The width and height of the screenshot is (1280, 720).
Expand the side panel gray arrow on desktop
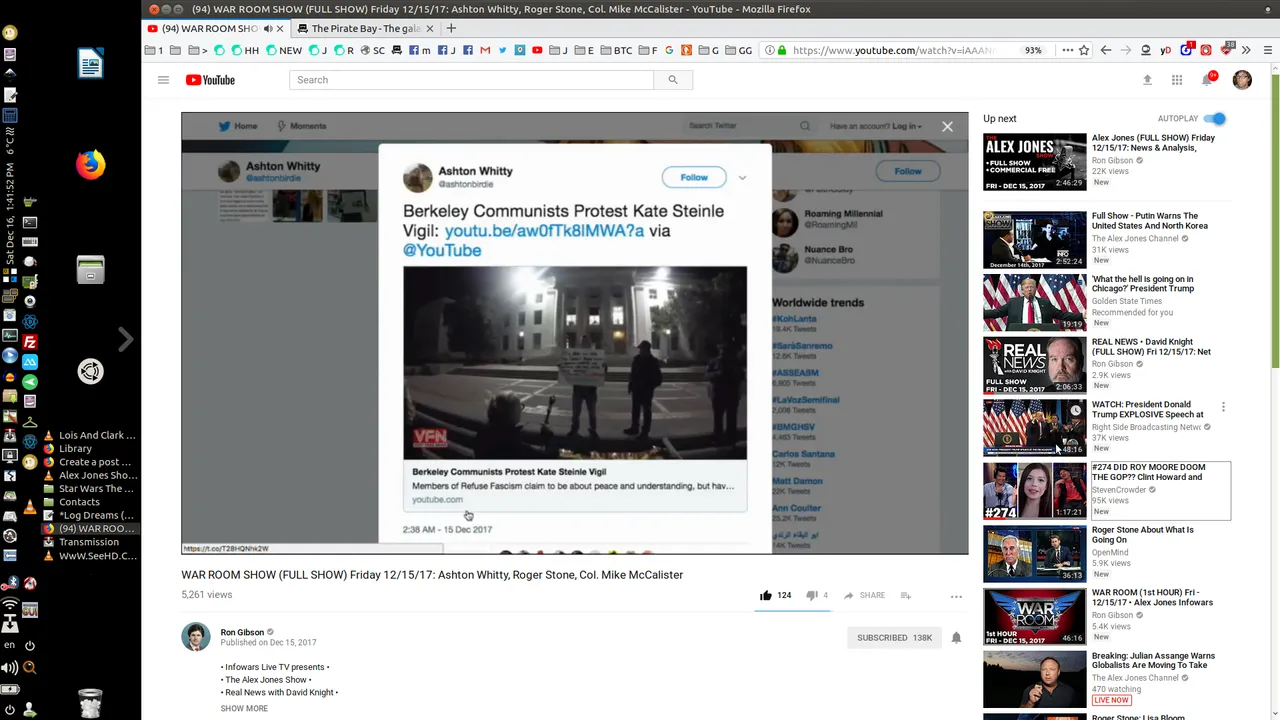(125, 340)
